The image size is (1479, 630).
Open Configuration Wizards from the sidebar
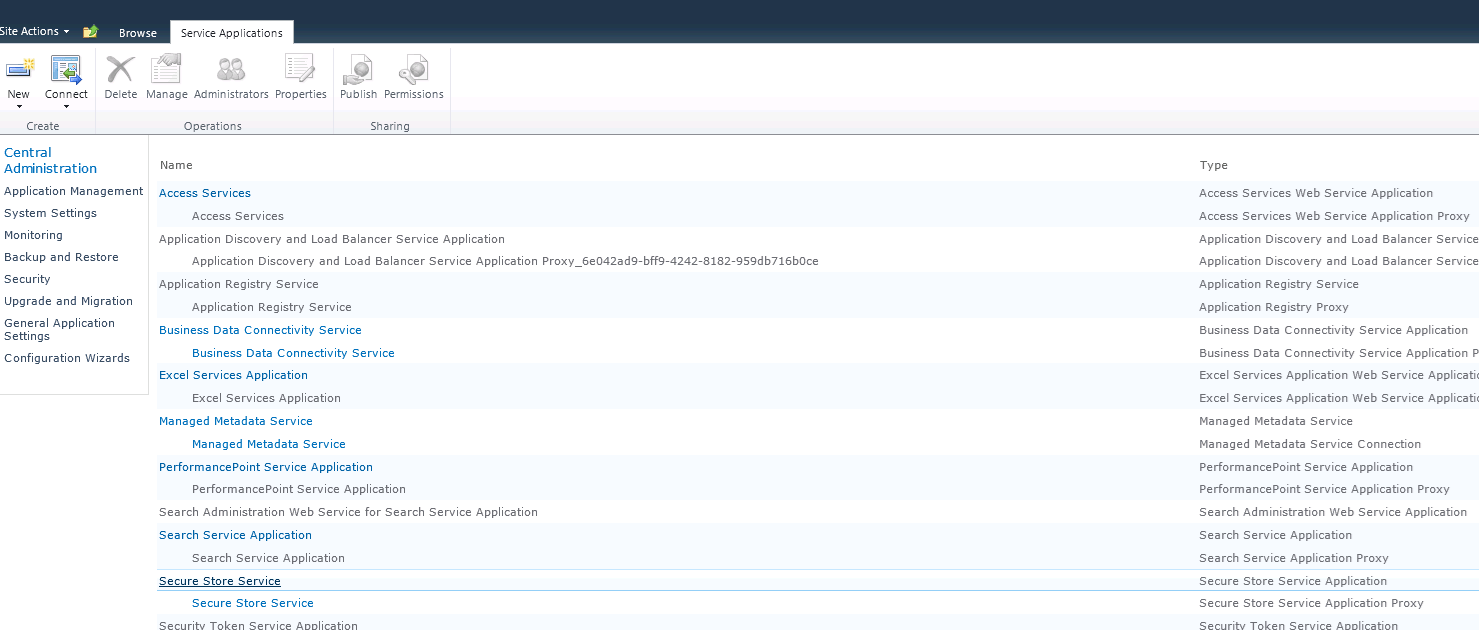67,358
